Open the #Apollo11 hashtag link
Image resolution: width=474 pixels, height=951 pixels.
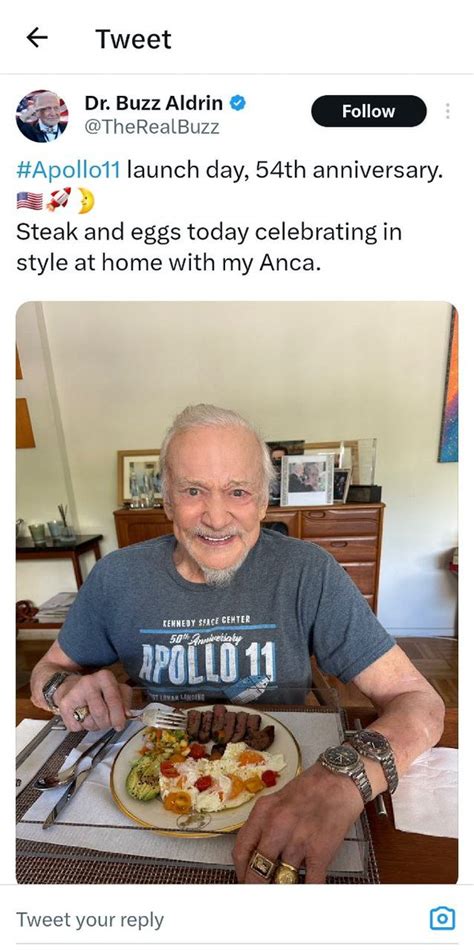(68, 170)
